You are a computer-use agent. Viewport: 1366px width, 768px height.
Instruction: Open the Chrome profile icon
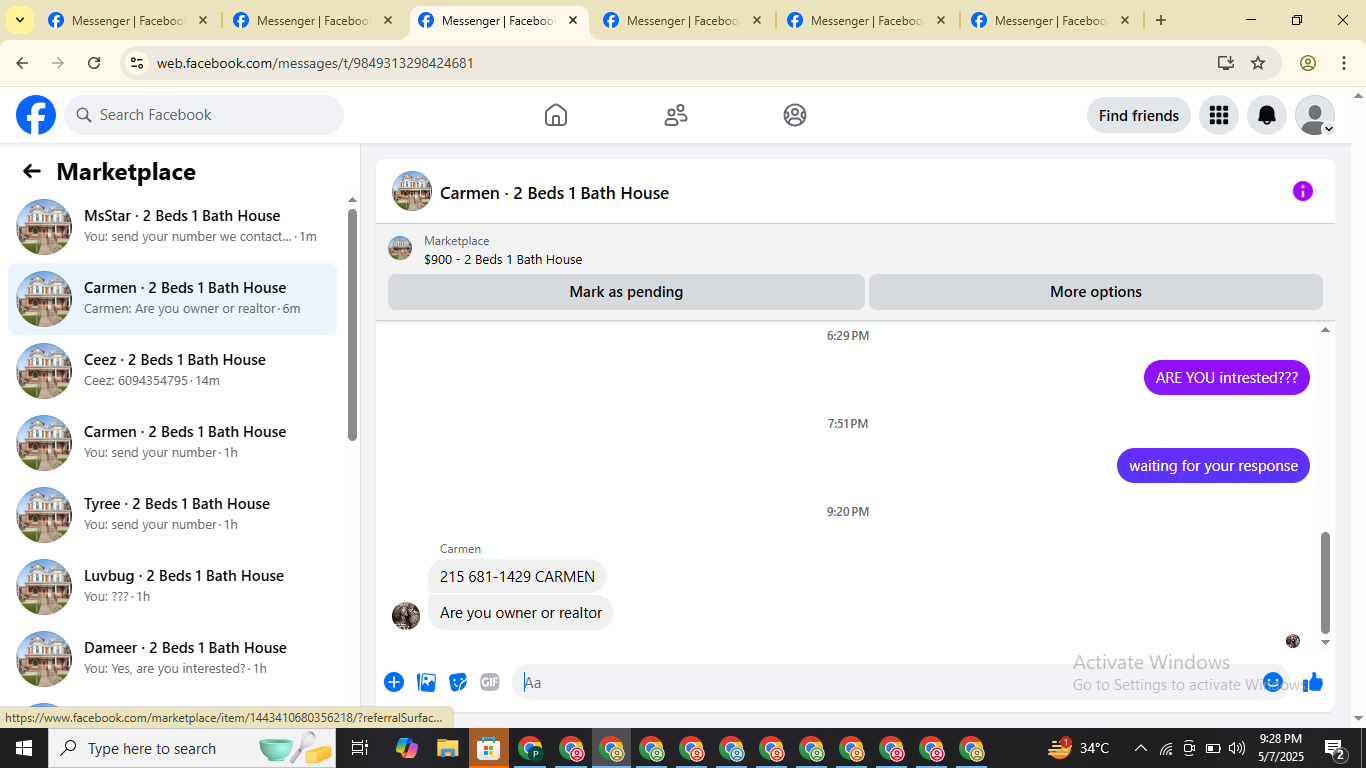tap(1308, 63)
